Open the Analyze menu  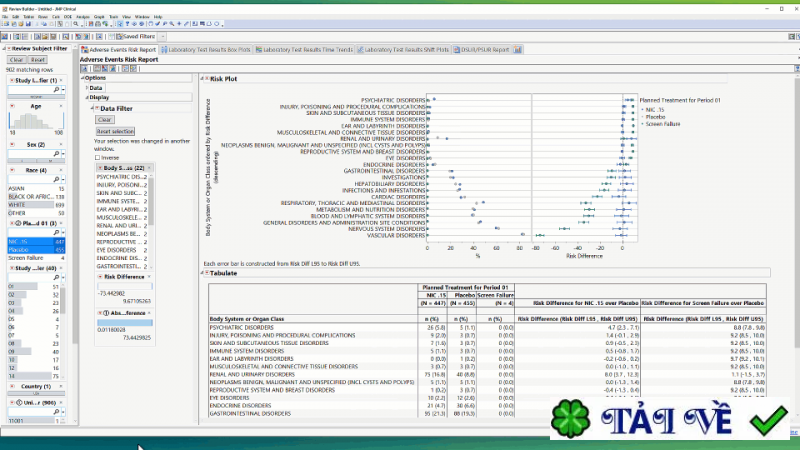point(82,17)
